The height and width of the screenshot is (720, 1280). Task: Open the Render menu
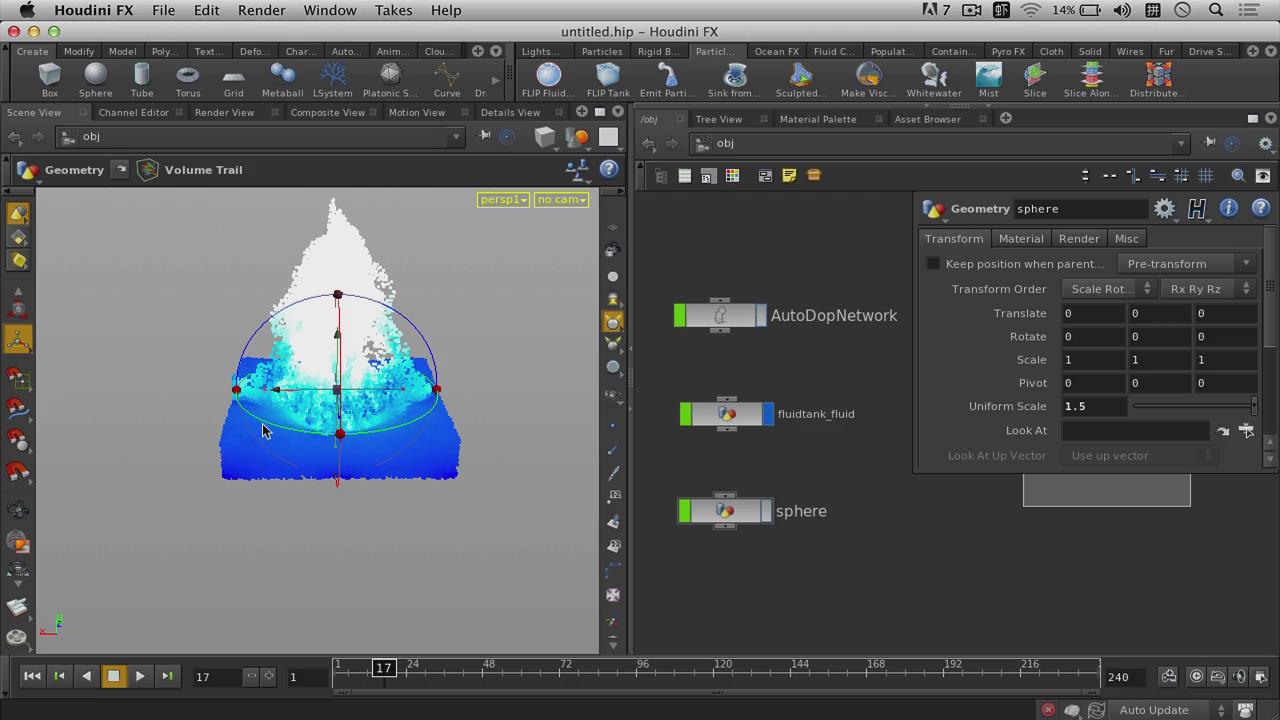pos(261,10)
